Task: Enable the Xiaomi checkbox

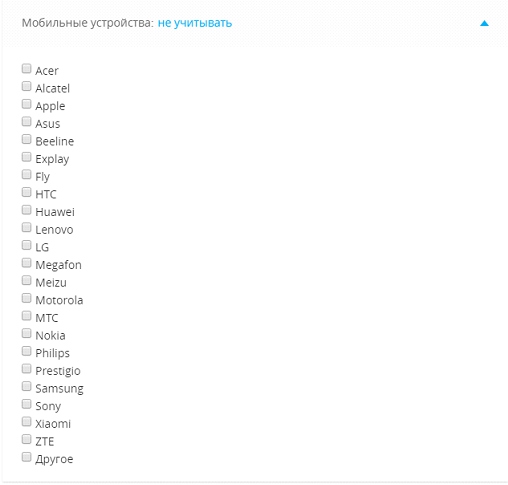Action: 26,422
